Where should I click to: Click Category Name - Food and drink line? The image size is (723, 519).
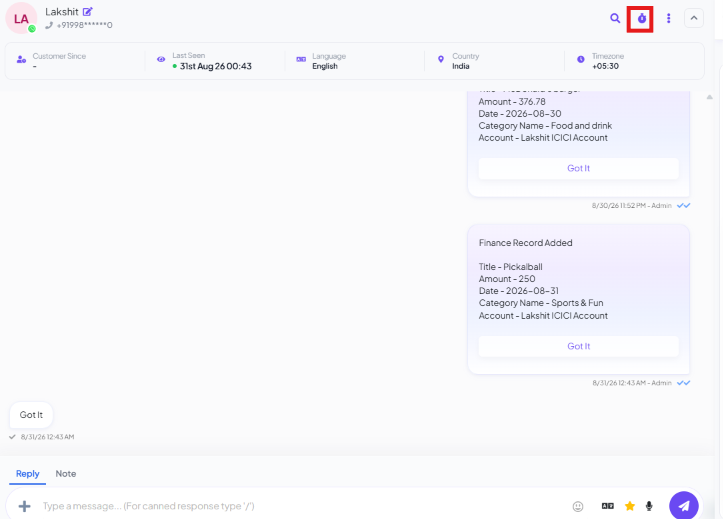click(545, 126)
